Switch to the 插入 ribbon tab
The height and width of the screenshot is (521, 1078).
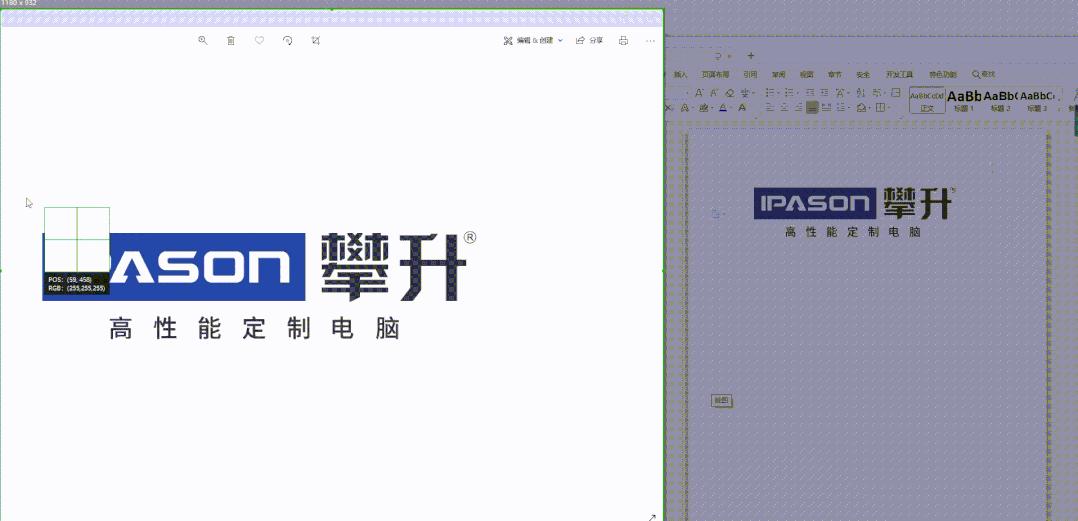[x=681, y=74]
